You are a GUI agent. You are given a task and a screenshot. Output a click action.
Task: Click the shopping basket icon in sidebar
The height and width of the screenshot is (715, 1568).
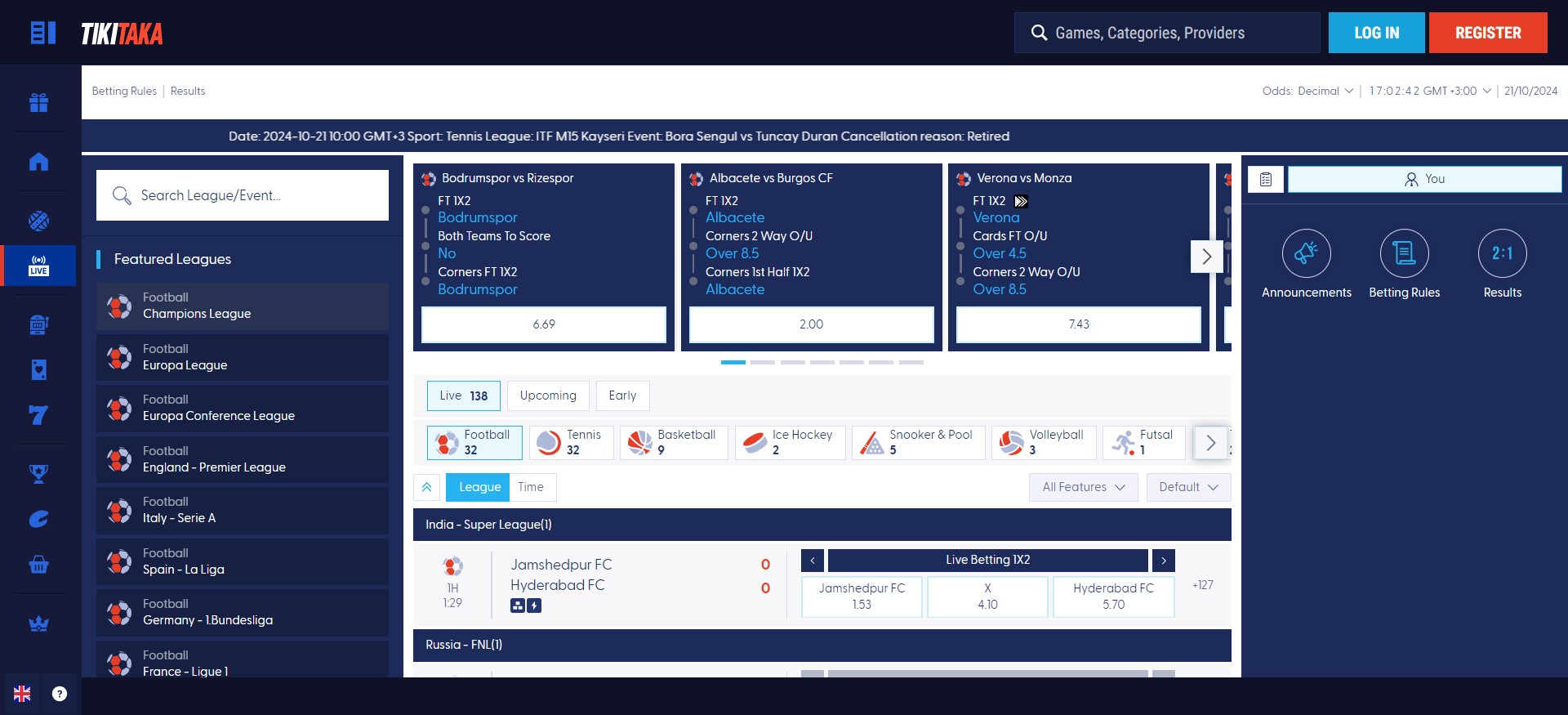(38, 564)
